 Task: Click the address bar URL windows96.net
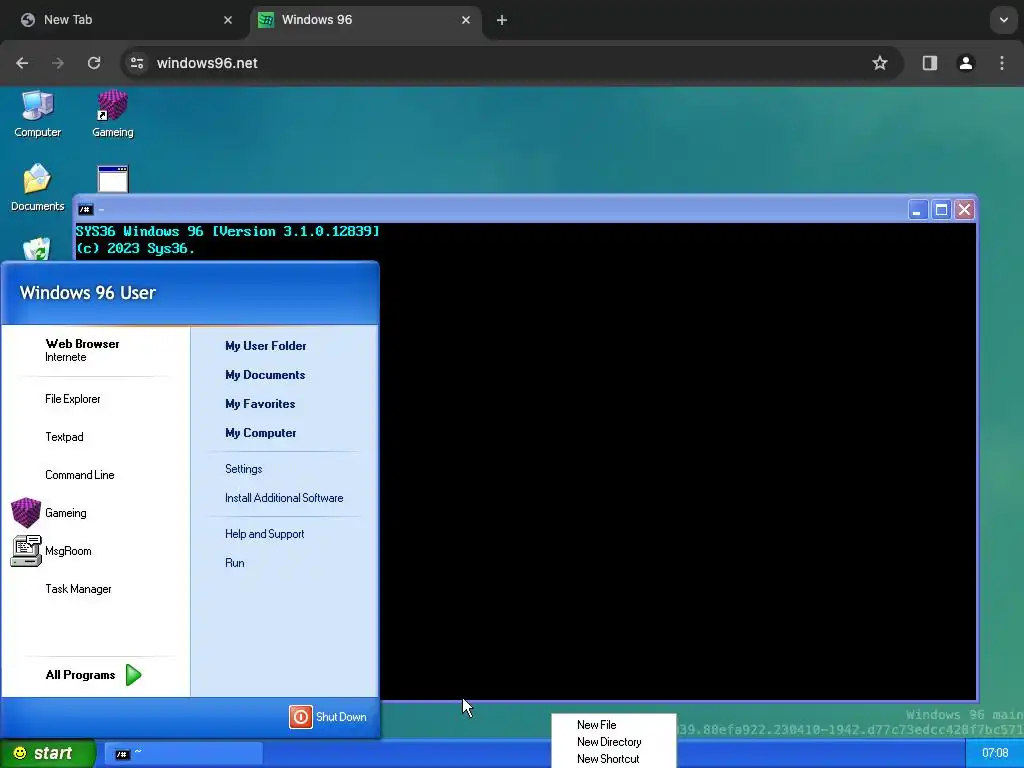click(207, 63)
